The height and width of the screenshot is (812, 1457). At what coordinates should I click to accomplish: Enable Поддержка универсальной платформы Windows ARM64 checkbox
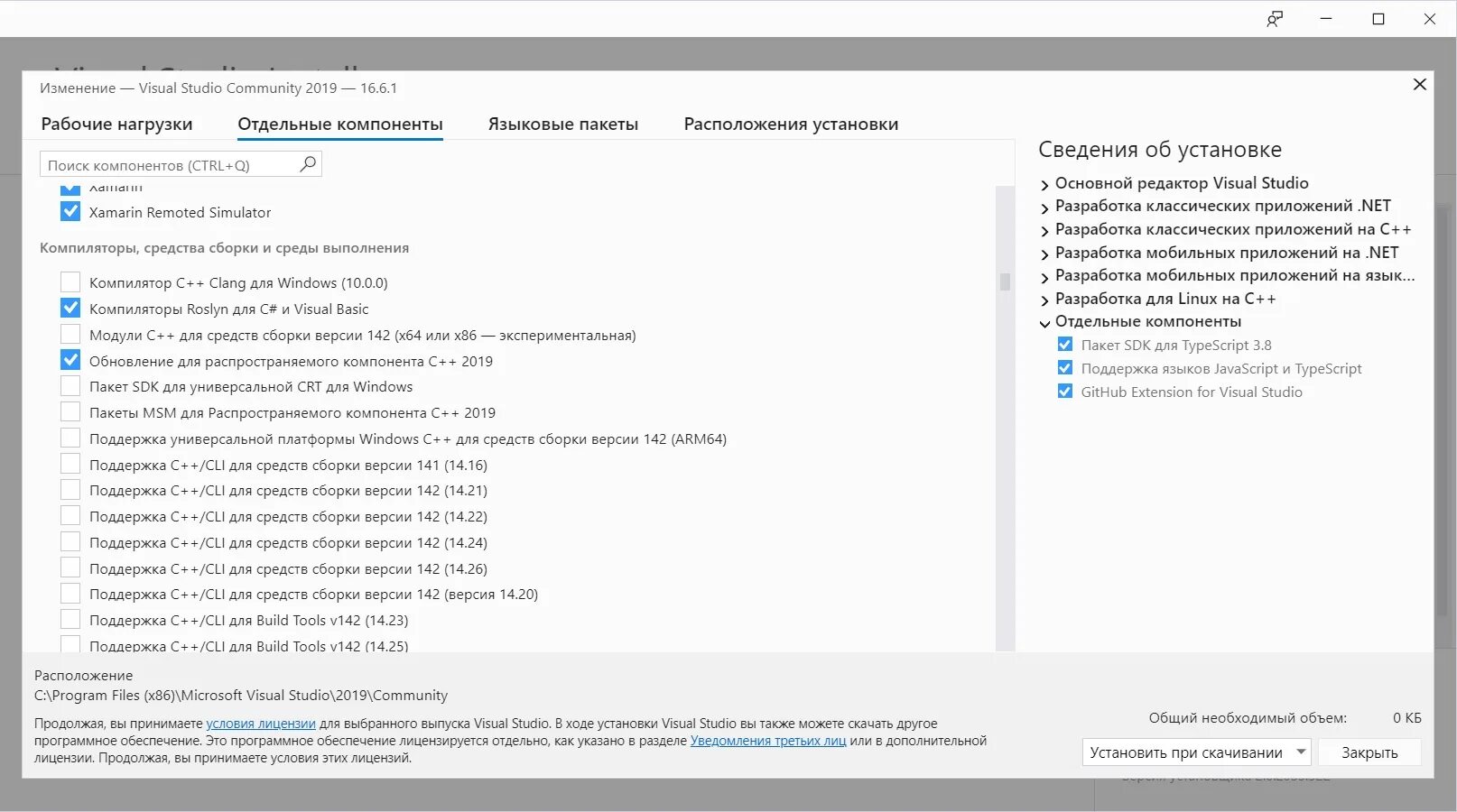click(70, 438)
